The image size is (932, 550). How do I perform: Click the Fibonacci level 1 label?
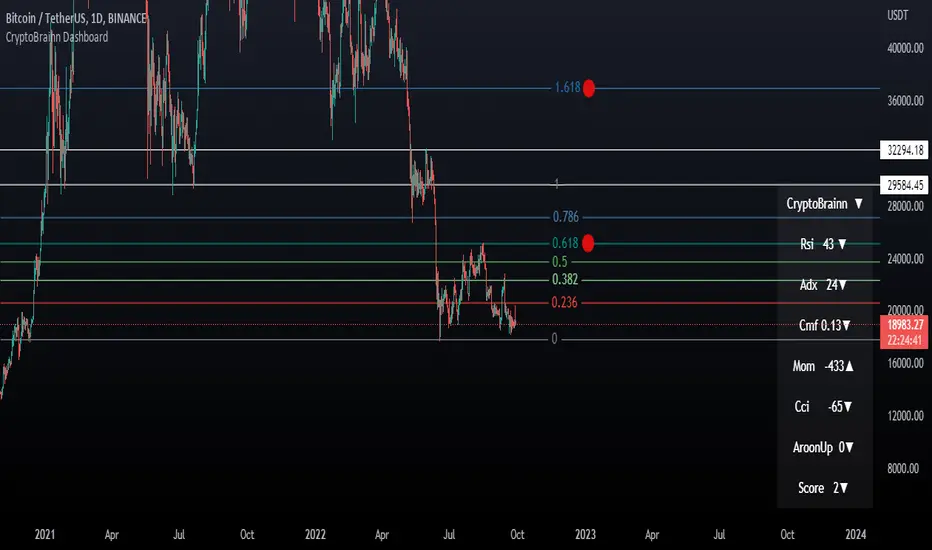point(556,184)
